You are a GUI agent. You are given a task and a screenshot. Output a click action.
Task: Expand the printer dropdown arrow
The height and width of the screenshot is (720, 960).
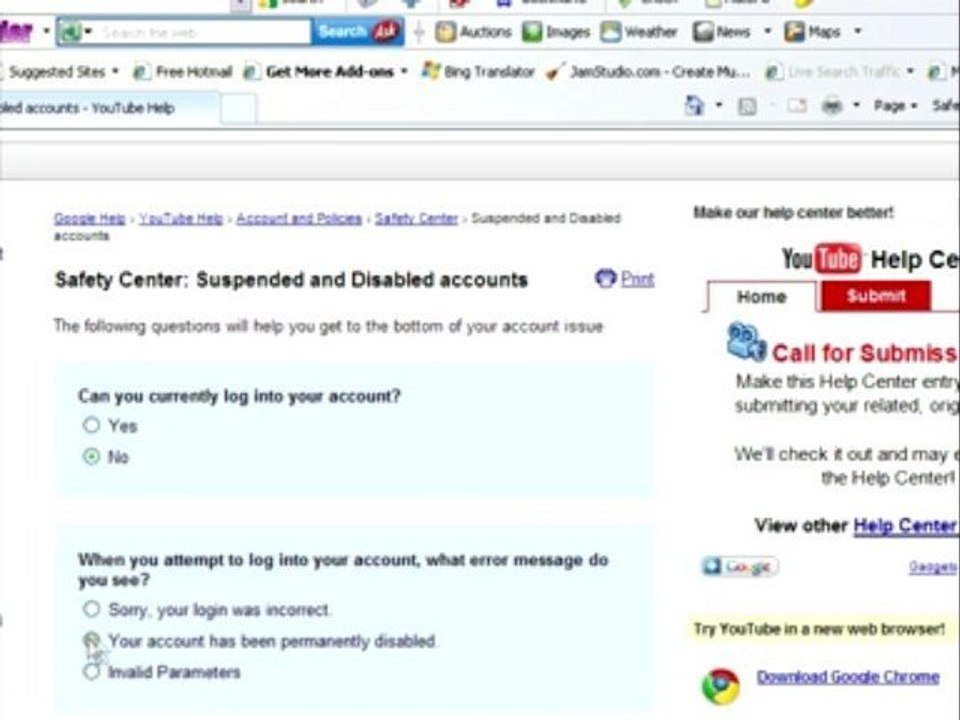pyautogui.click(x=857, y=105)
